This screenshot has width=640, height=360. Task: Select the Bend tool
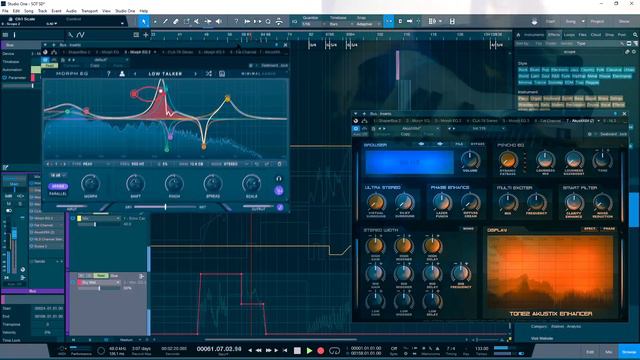pos(208,21)
